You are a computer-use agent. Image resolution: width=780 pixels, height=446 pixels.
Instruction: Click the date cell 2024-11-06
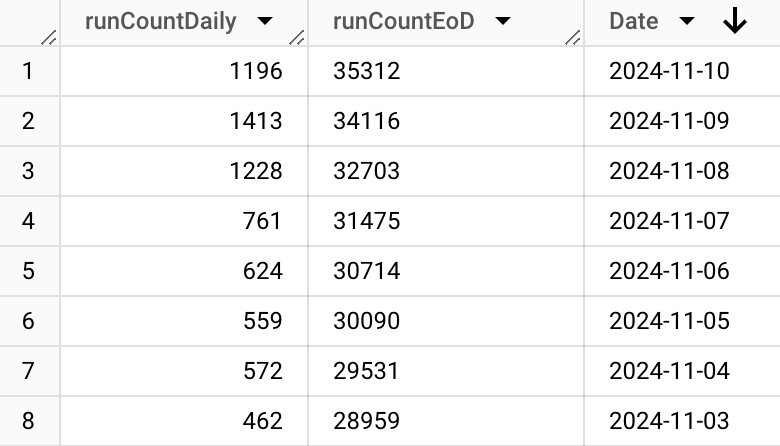click(682, 271)
